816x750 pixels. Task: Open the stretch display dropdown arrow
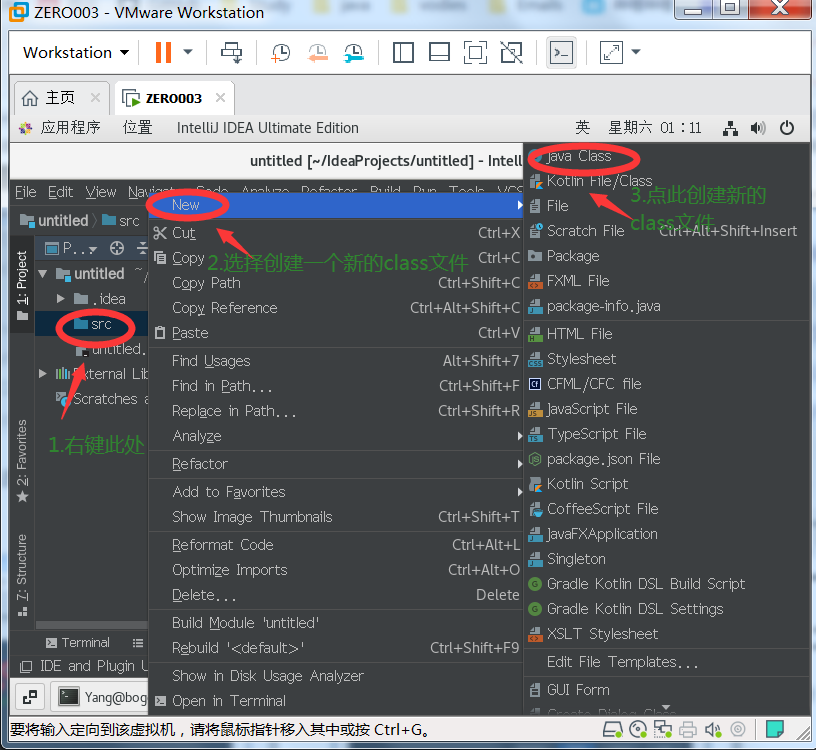[635, 52]
